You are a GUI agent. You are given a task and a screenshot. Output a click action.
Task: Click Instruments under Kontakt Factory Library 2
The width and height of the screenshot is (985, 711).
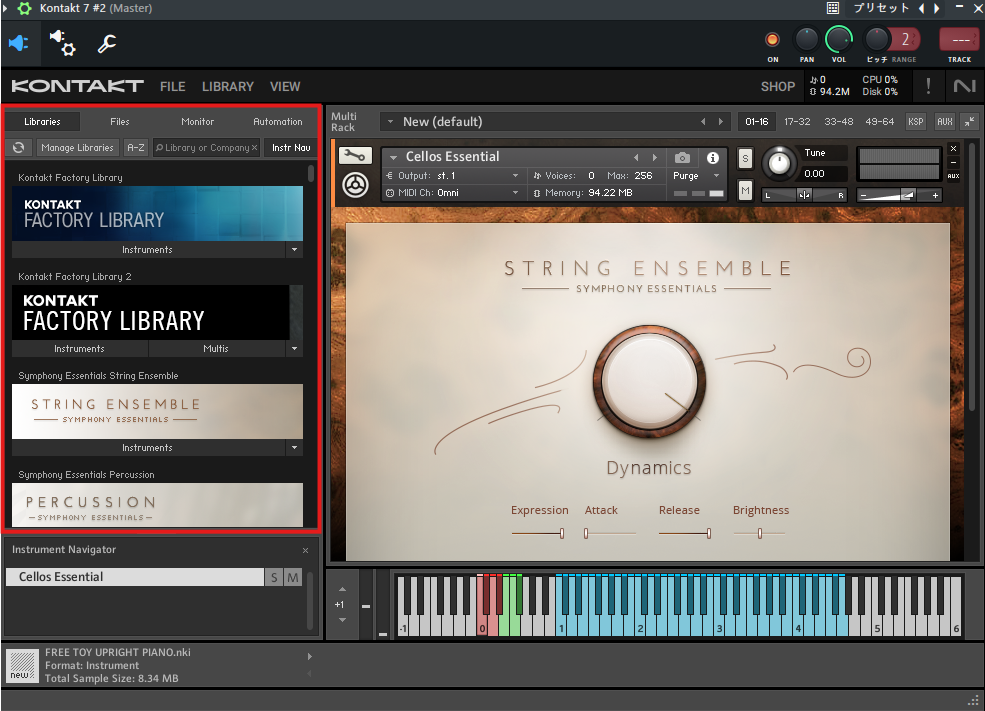79,349
